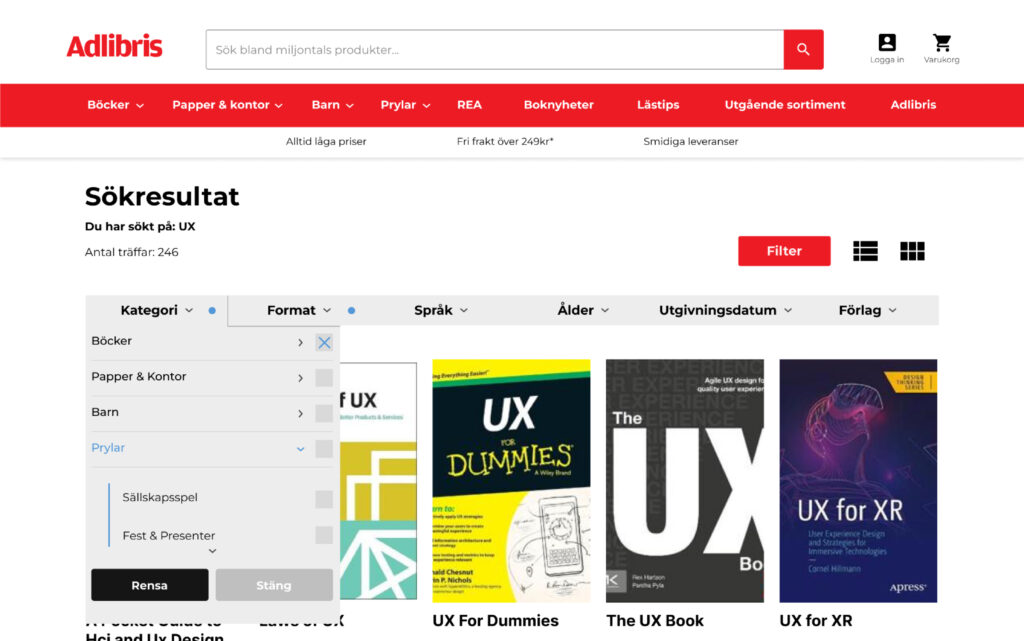Switch to grid view layout
Screen dimensions: 1024x641
tap(912, 251)
